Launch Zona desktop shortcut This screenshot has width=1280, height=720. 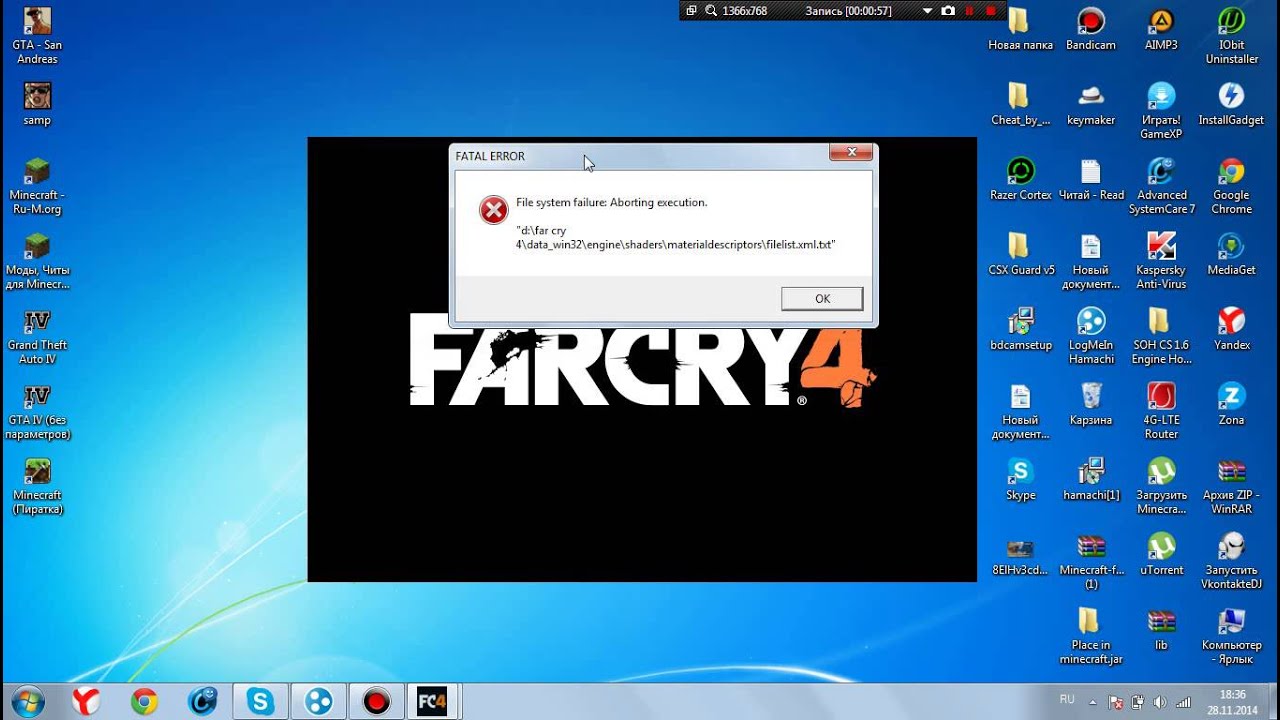pyautogui.click(x=1231, y=404)
